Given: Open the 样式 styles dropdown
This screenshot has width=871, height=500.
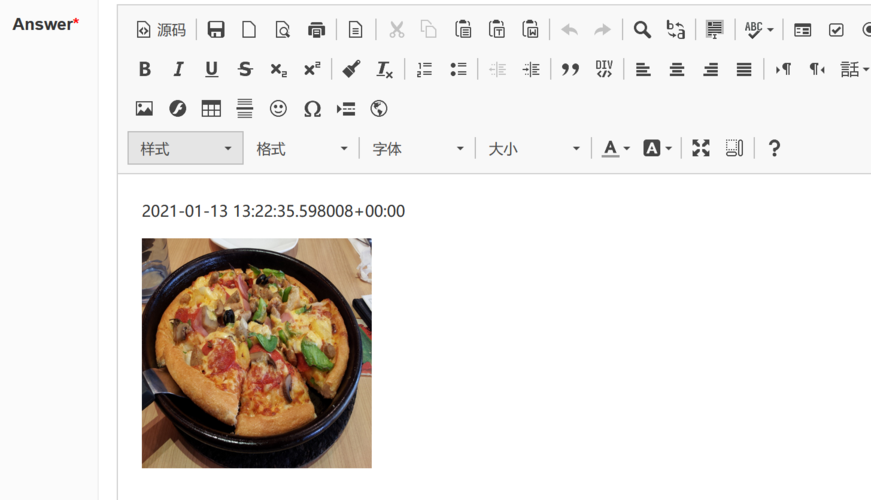Looking at the screenshot, I should 186,148.
